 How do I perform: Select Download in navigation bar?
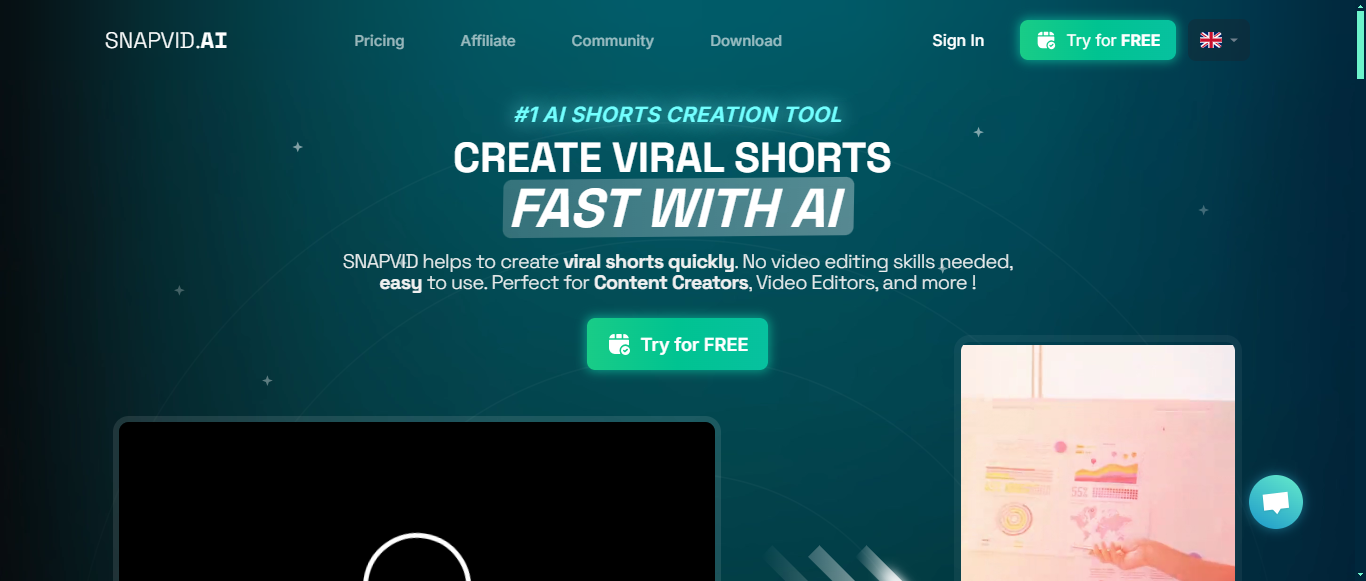(x=746, y=41)
